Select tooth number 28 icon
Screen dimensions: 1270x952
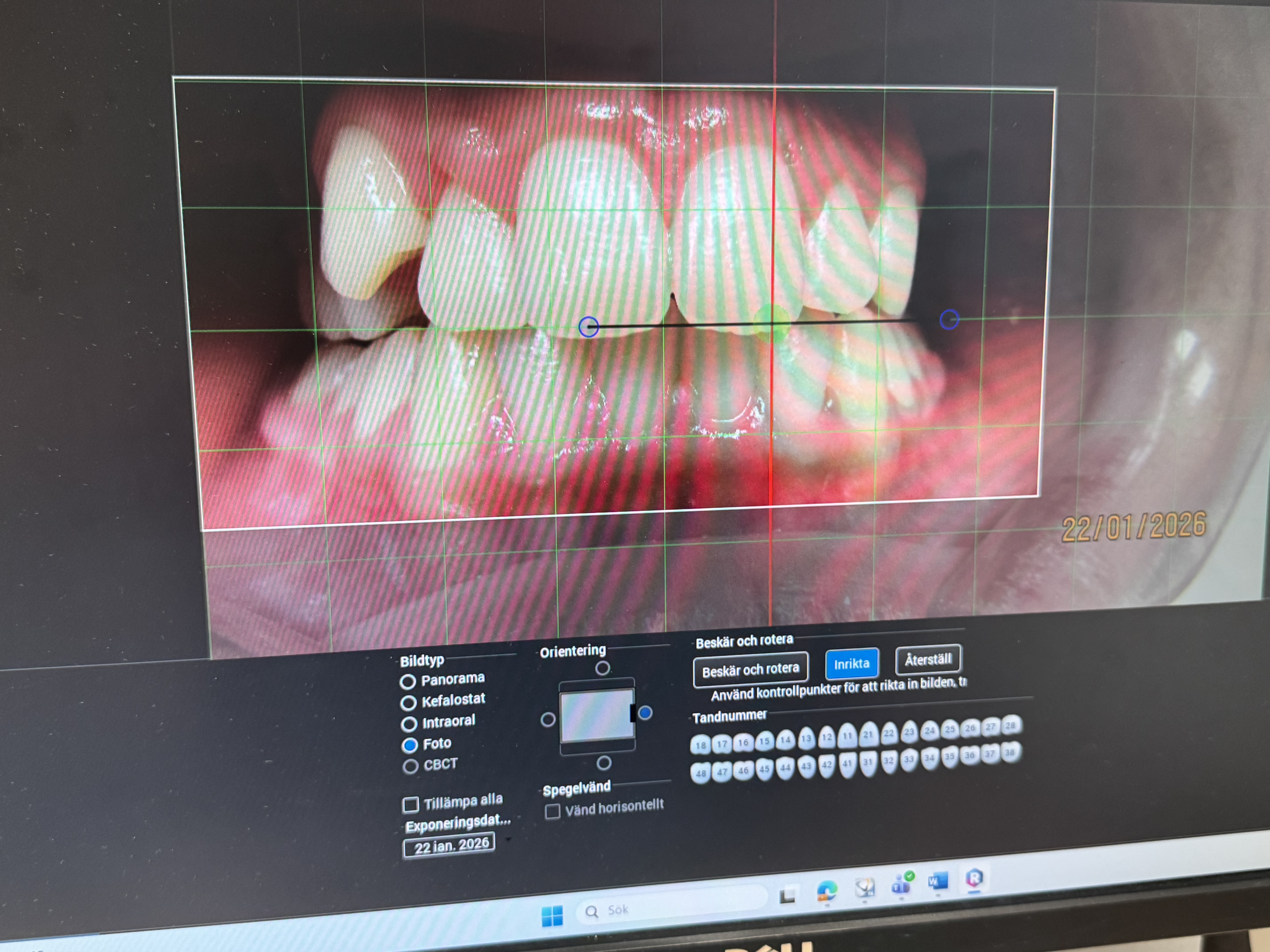(1011, 725)
